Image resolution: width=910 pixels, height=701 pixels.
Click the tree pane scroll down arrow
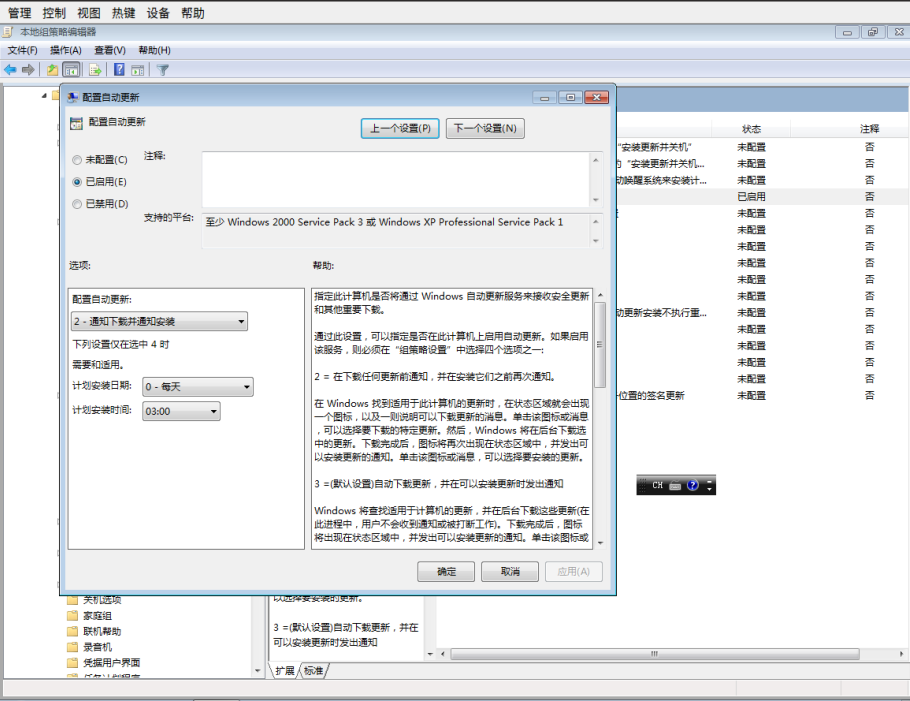point(257,671)
